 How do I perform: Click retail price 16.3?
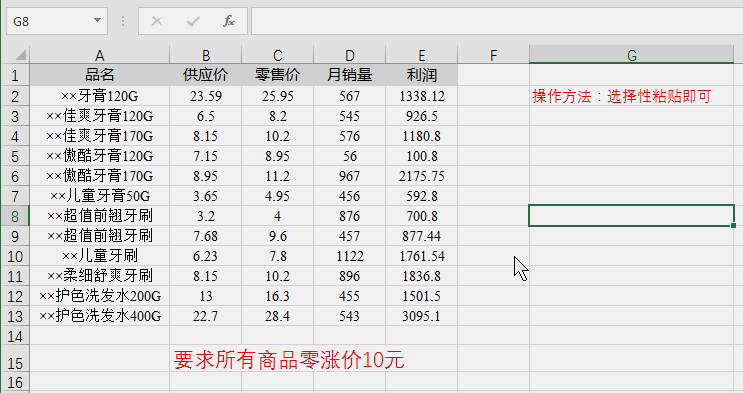pos(278,296)
